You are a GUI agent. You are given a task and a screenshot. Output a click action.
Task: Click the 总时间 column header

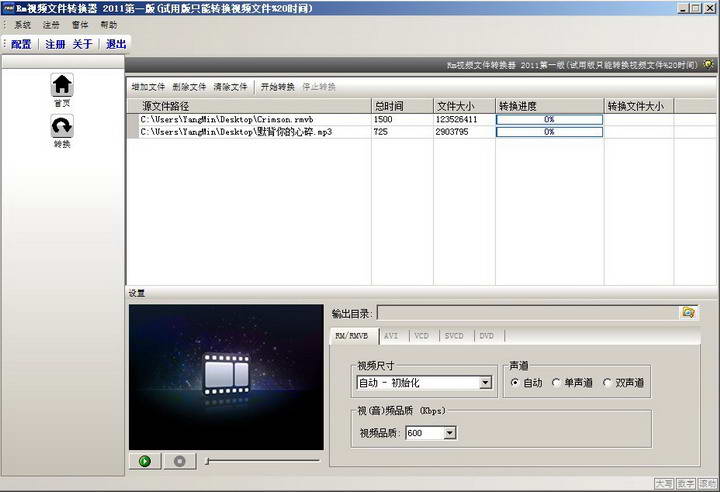pos(402,106)
